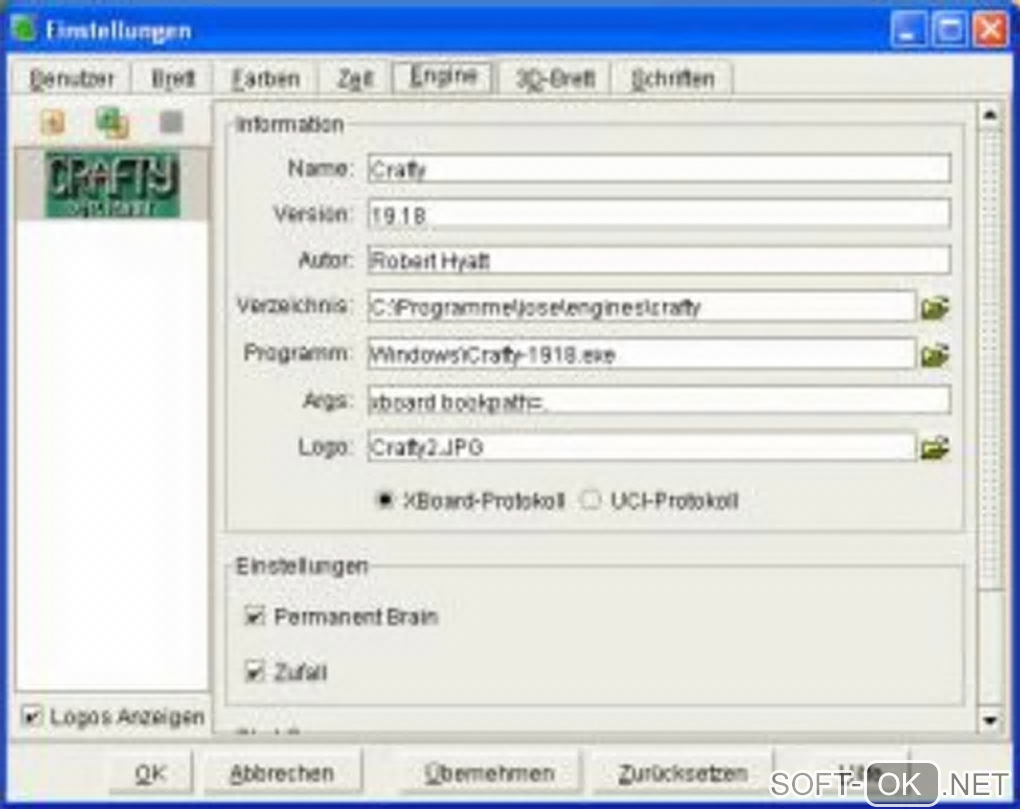Toggle the Logos Anzeigen checkbox
Viewport: 1020px width, 809px height.
pos(31,717)
